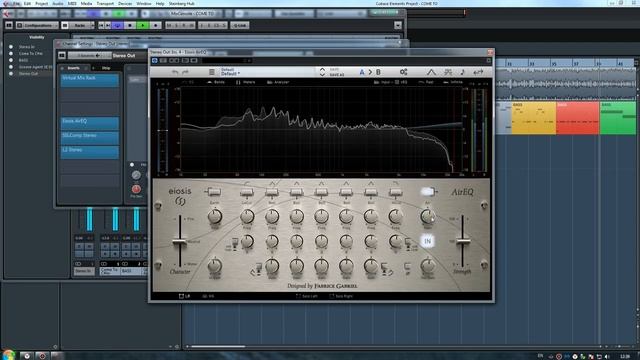This screenshot has width=640, height=360.
Task: Click the Strength slider handle
Action: 463,242
